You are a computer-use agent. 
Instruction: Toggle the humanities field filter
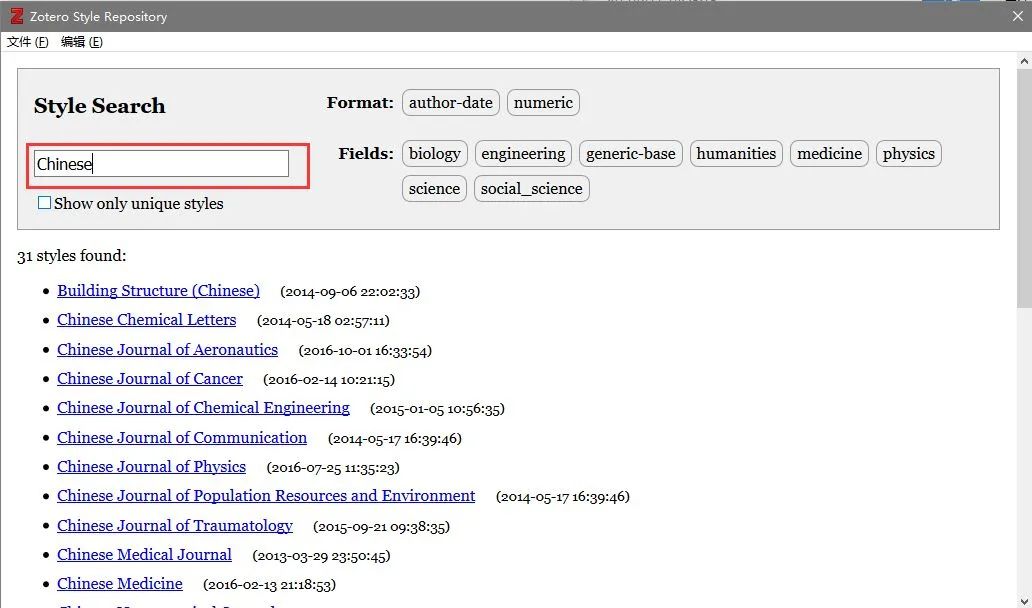736,153
